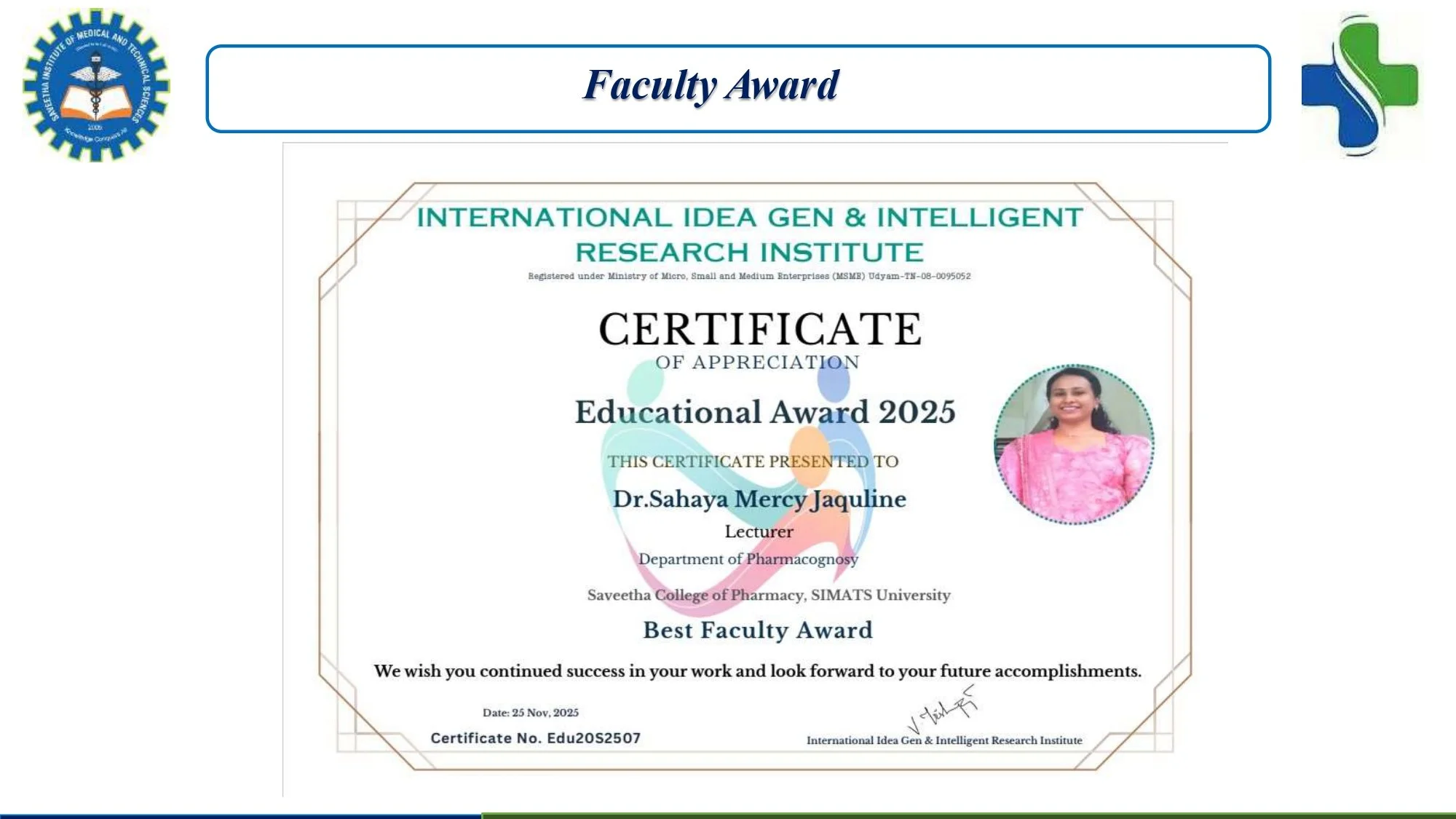Click the large "CERTIFICATE" heading
The width and height of the screenshot is (1456, 819).
(x=760, y=329)
